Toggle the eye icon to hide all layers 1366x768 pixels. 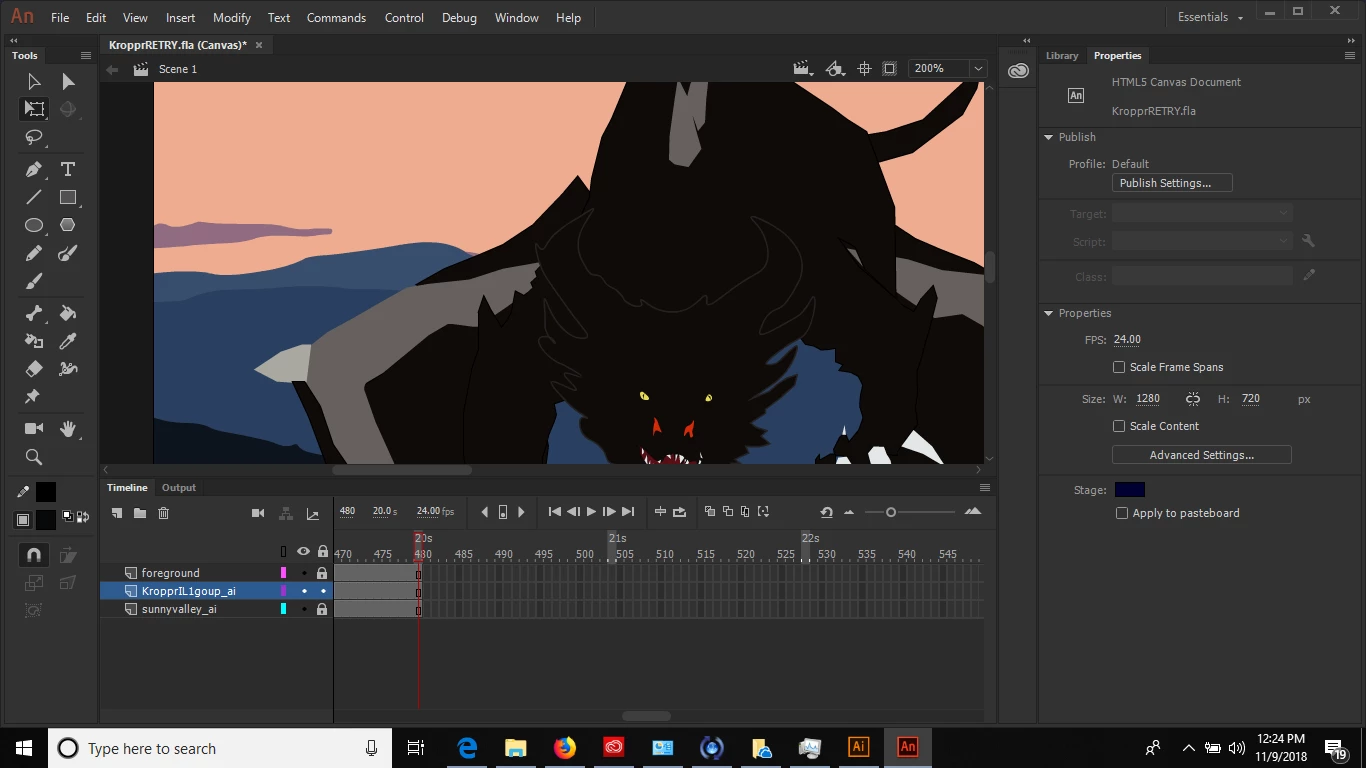303,551
